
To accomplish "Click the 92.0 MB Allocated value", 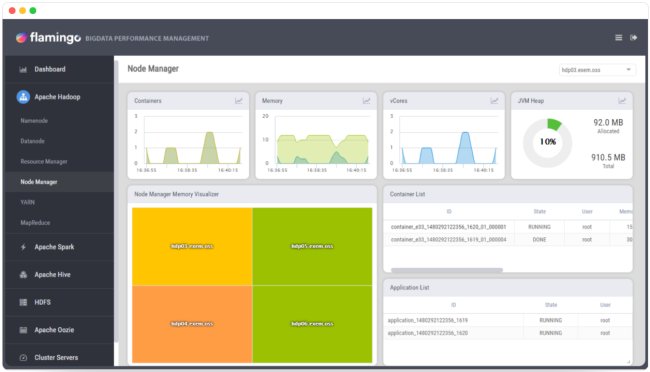I will point(608,123).
